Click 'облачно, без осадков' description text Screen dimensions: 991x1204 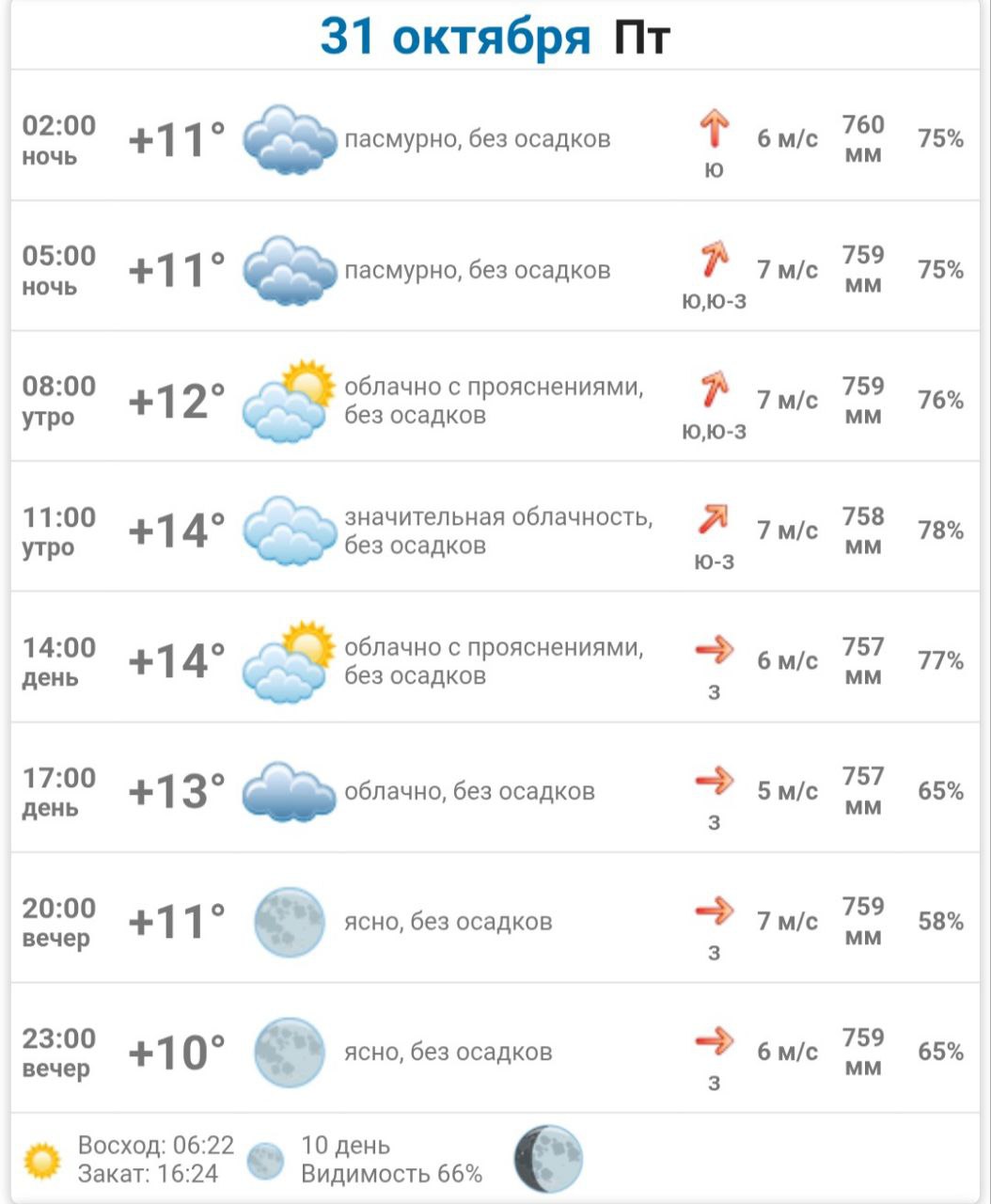tap(469, 792)
